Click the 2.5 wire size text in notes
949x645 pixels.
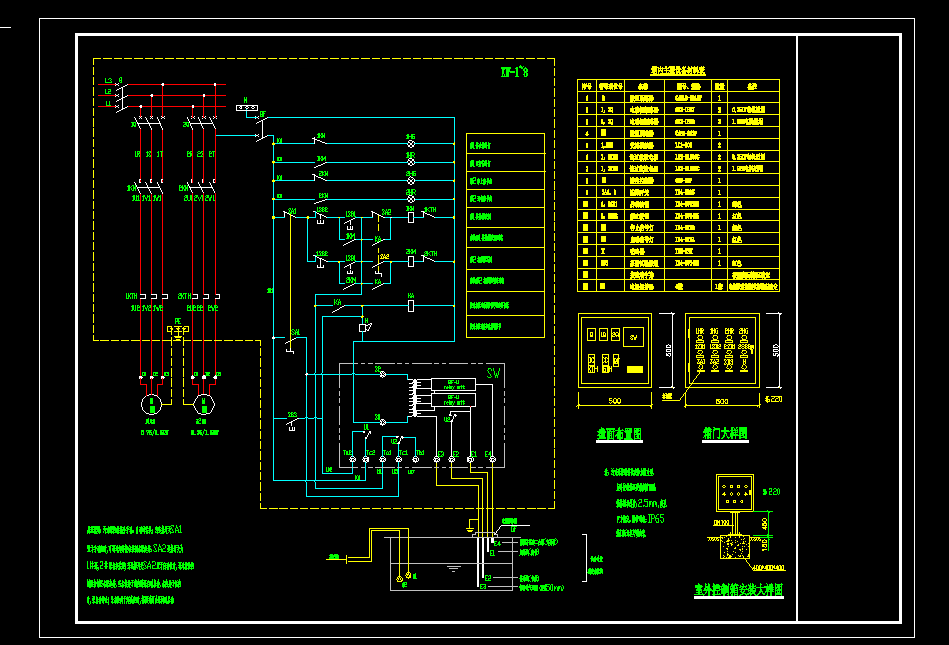tap(645, 503)
